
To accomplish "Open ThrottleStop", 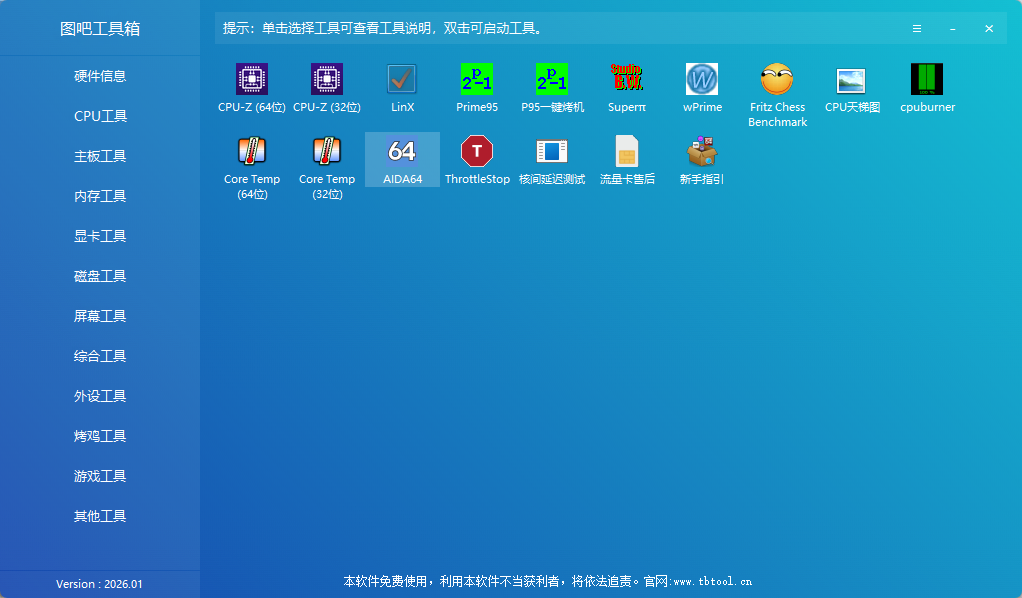I will 477,160.
